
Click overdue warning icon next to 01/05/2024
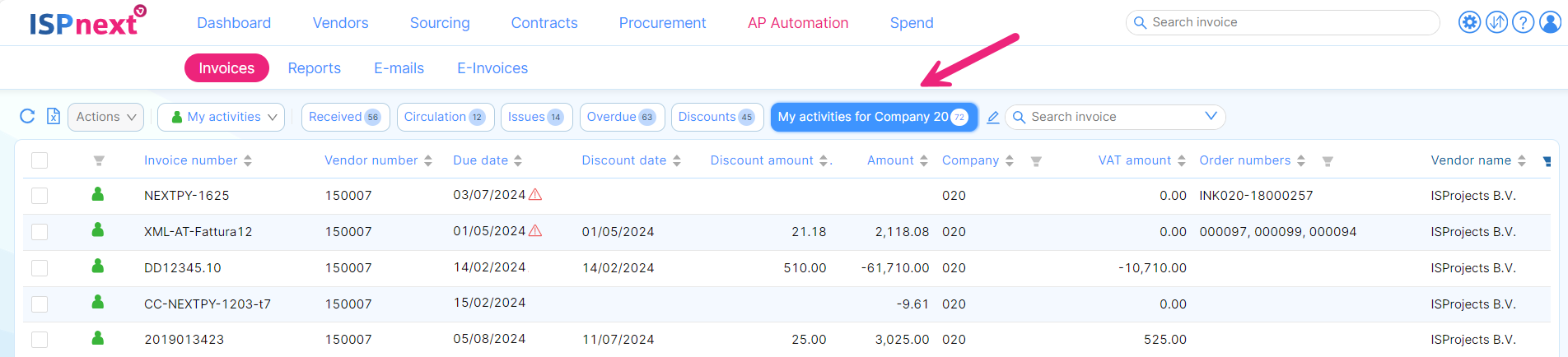[x=535, y=230]
